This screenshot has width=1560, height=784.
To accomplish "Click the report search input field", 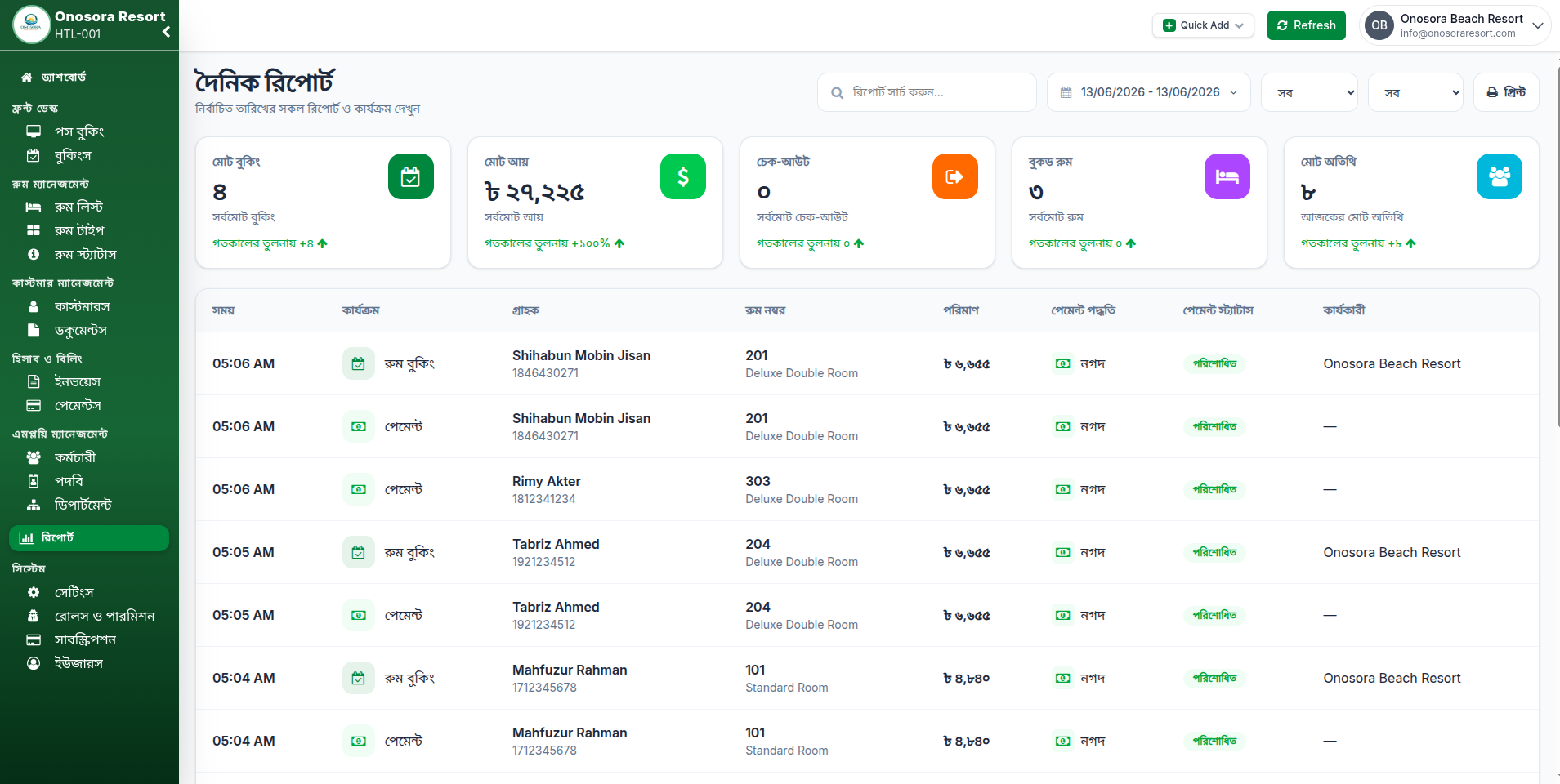I will pos(927,92).
